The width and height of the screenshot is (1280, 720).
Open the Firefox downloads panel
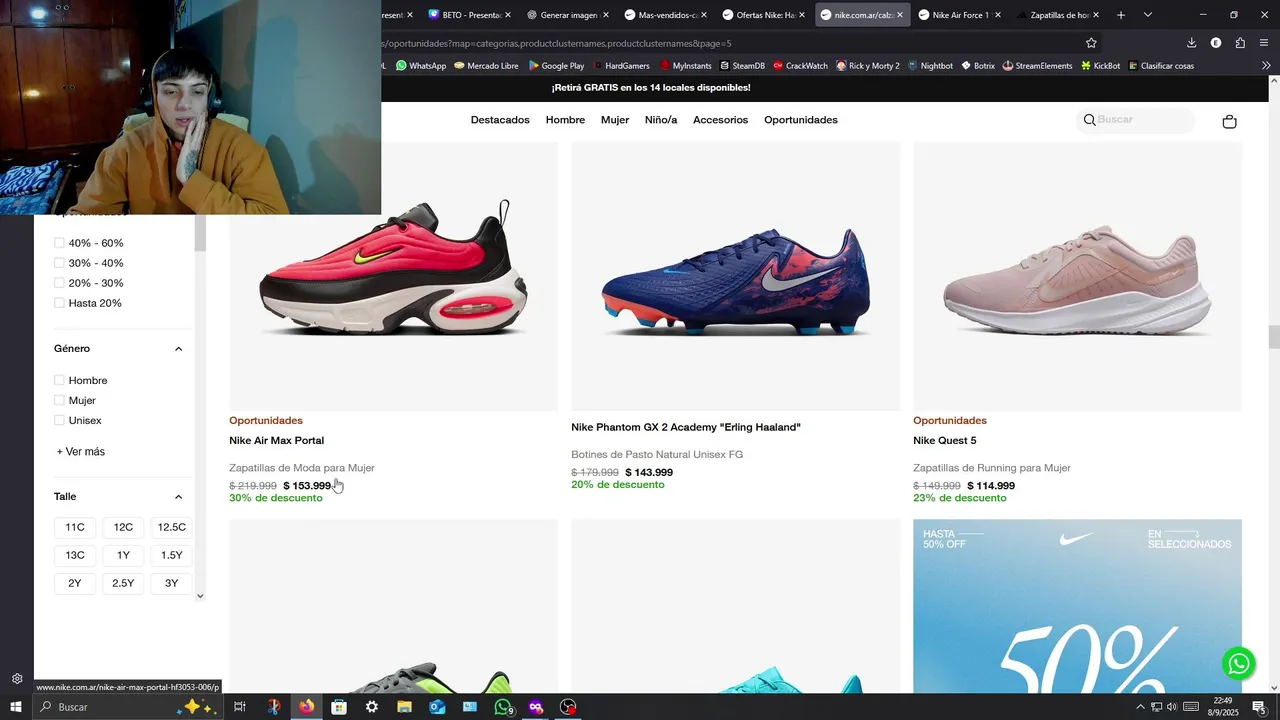pyautogui.click(x=1191, y=43)
